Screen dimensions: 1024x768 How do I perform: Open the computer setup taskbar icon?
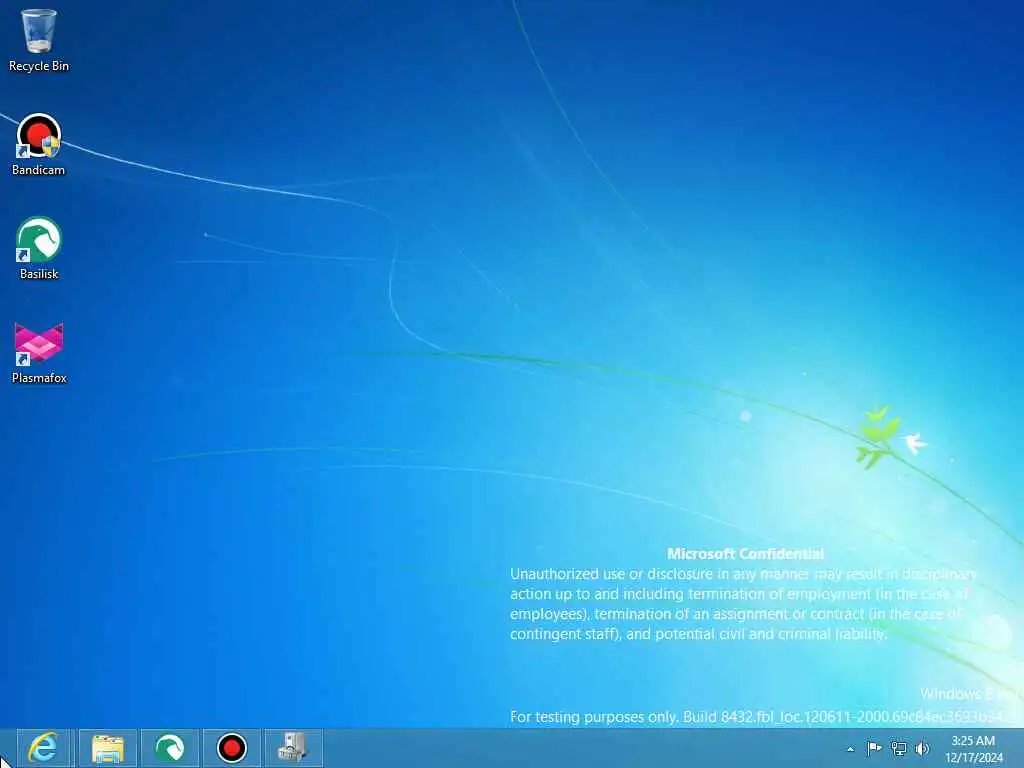(x=293, y=748)
